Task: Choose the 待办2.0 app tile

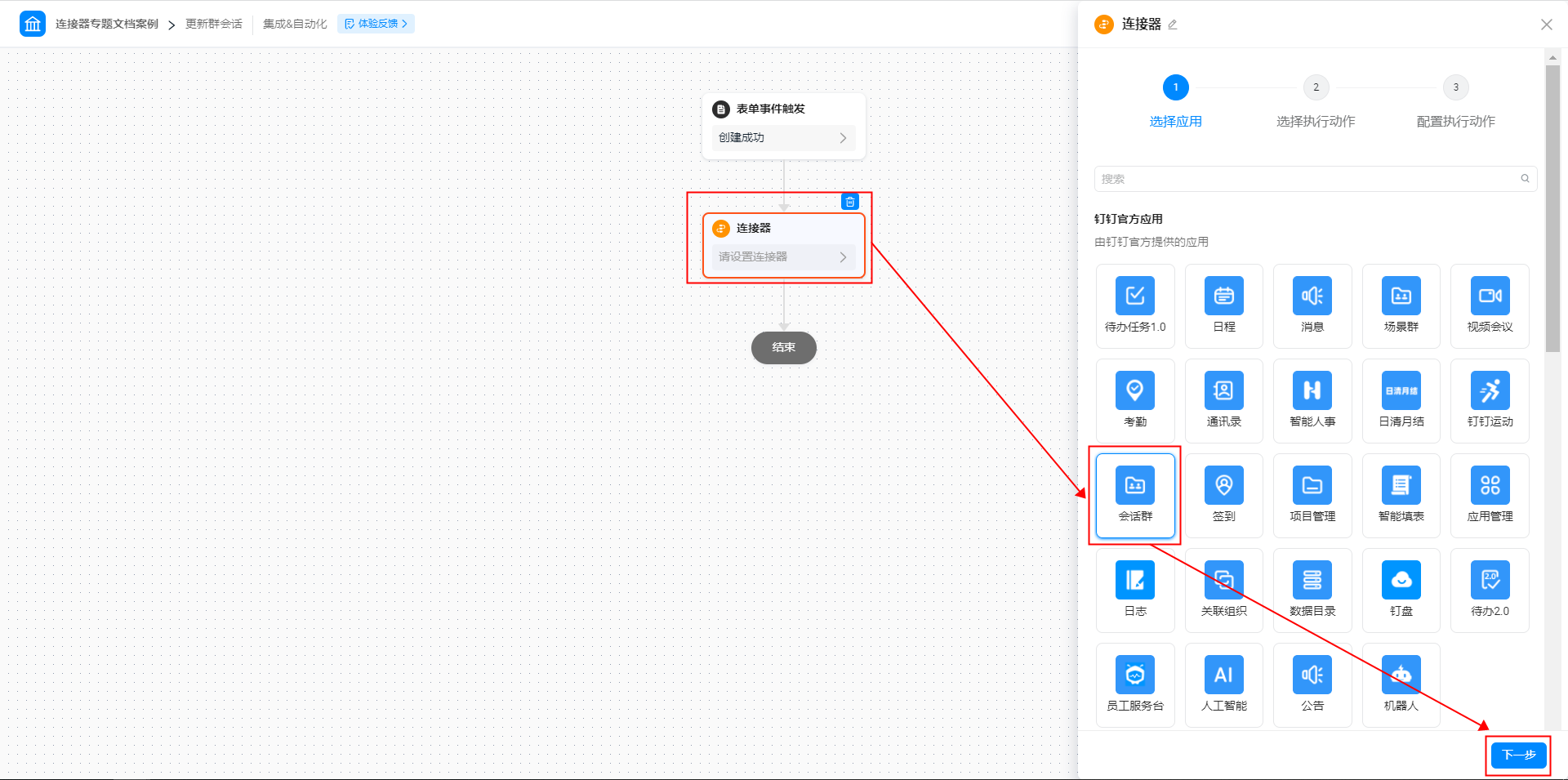Action: point(1490,590)
